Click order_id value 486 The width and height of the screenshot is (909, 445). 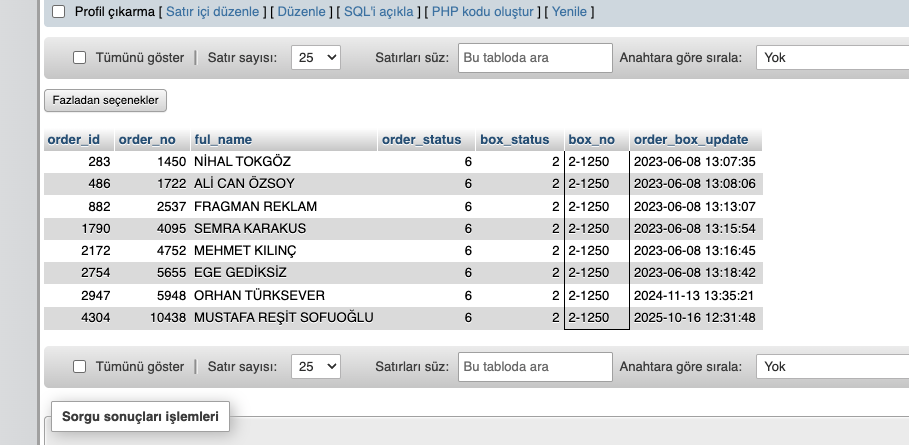click(x=99, y=184)
